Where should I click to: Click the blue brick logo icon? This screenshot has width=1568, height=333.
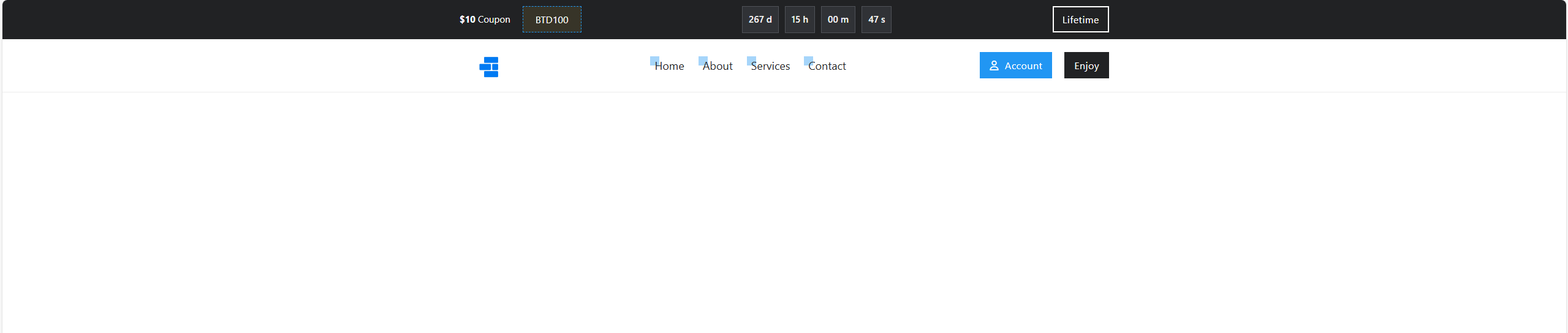coord(488,67)
